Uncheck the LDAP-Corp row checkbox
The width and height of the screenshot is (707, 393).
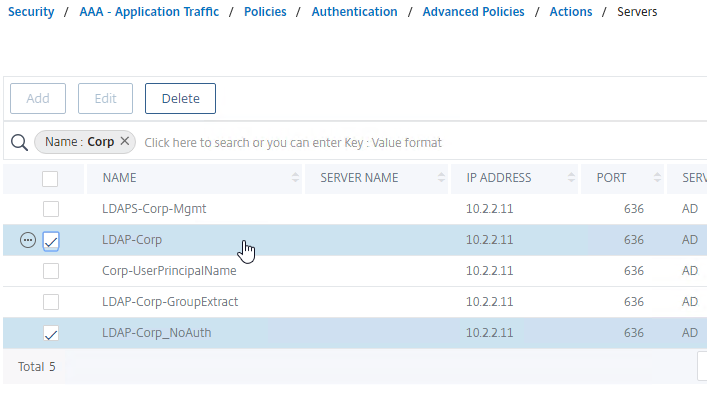point(51,241)
